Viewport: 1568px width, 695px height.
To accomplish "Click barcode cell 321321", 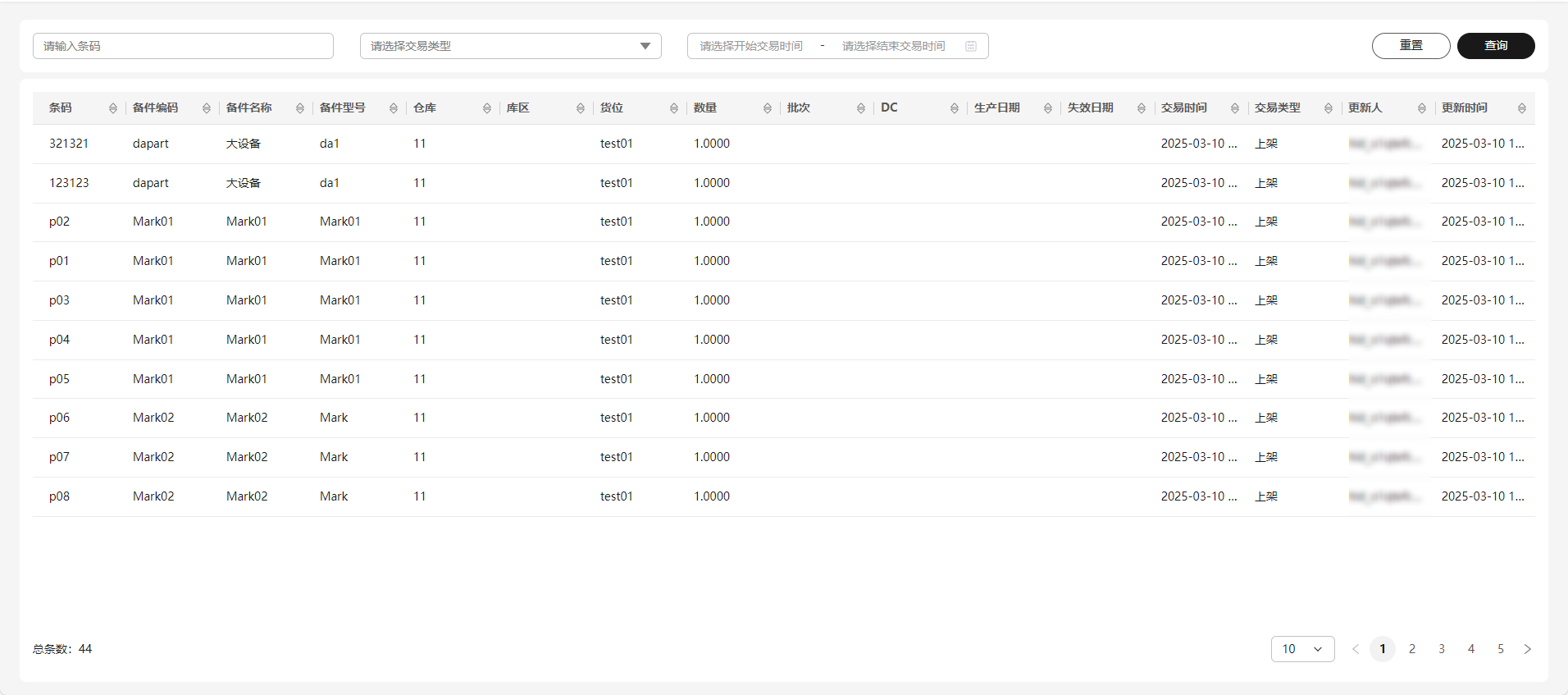I will click(69, 144).
